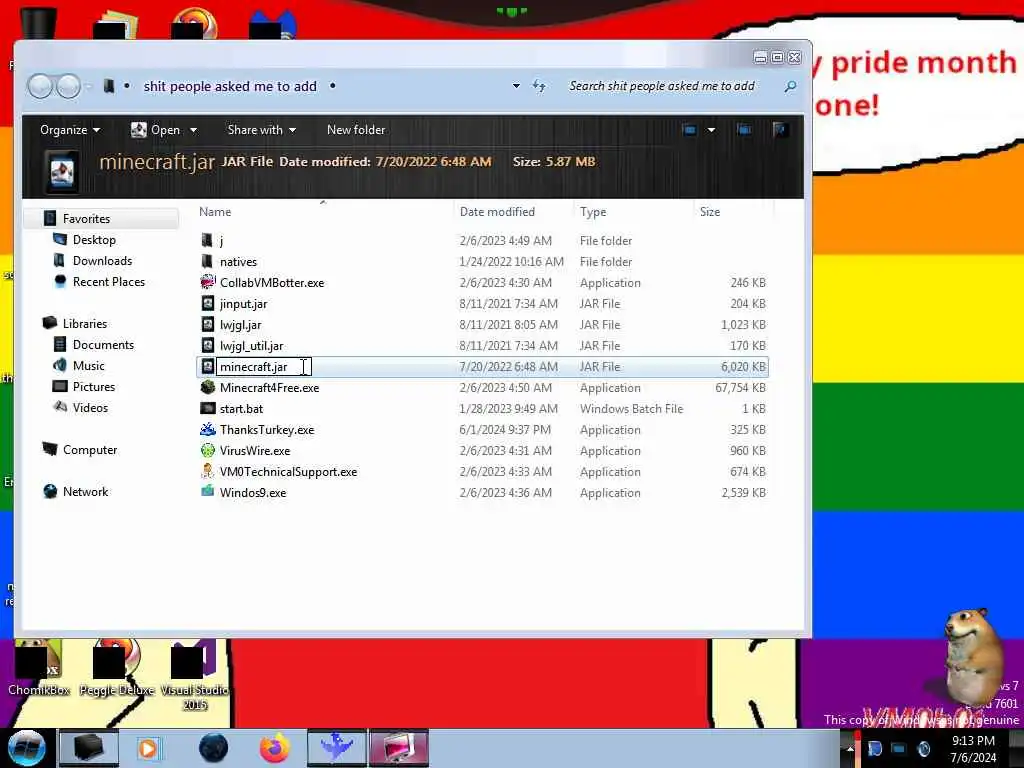Open the CollabVMBotter.exe file icon

[208, 282]
